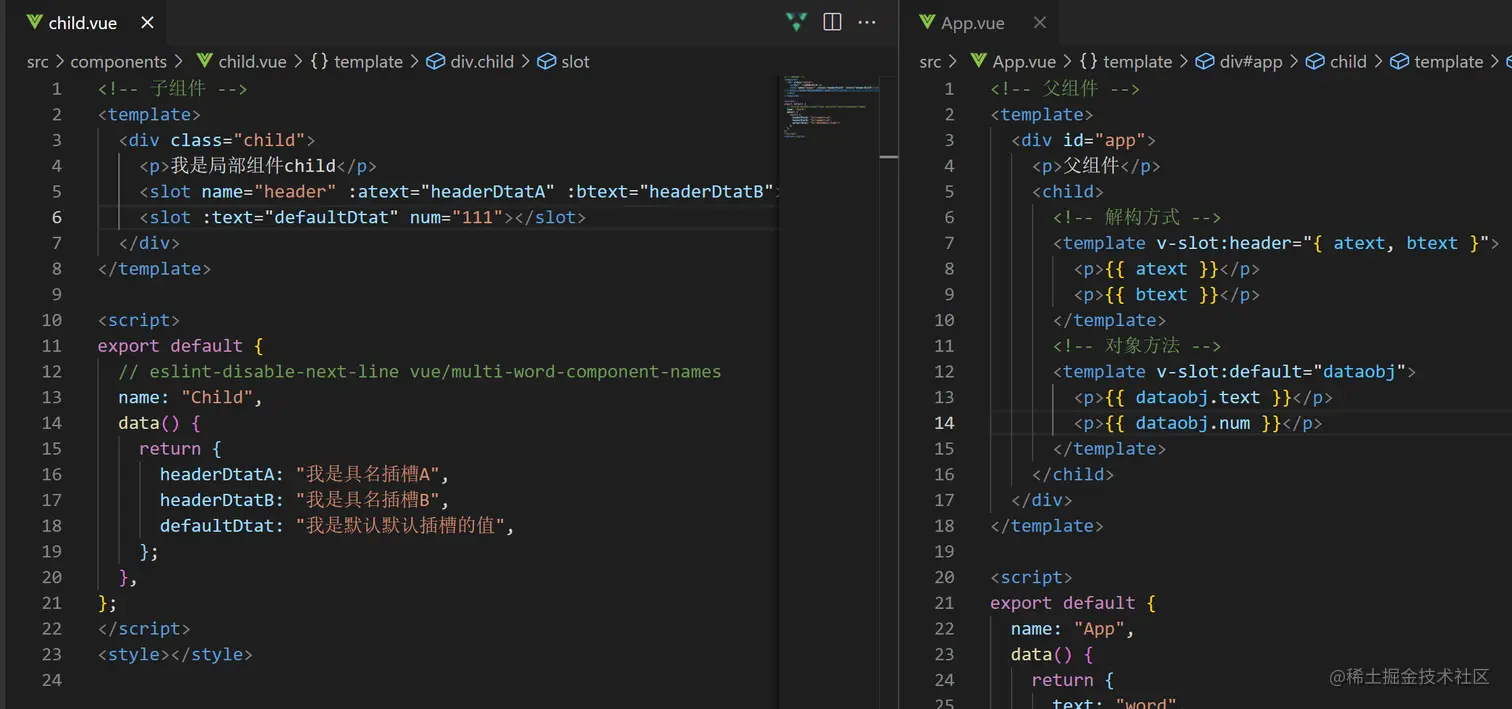
Task: Select the child breadcrumb in App.vue
Action: [1348, 62]
